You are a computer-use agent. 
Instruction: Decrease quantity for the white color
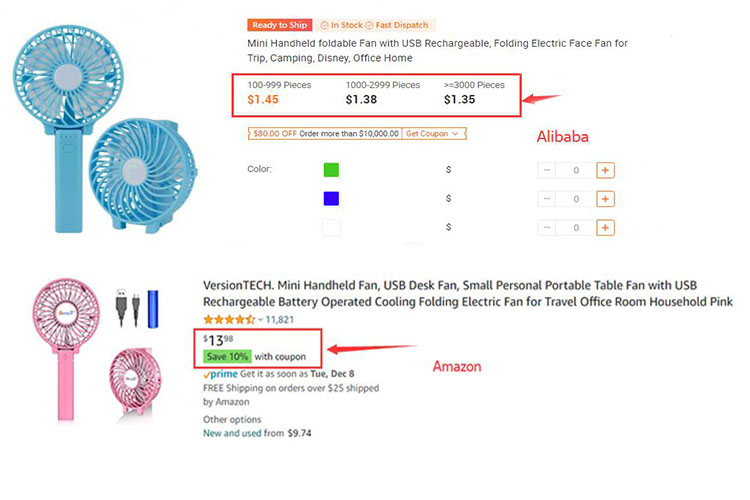[x=547, y=228]
